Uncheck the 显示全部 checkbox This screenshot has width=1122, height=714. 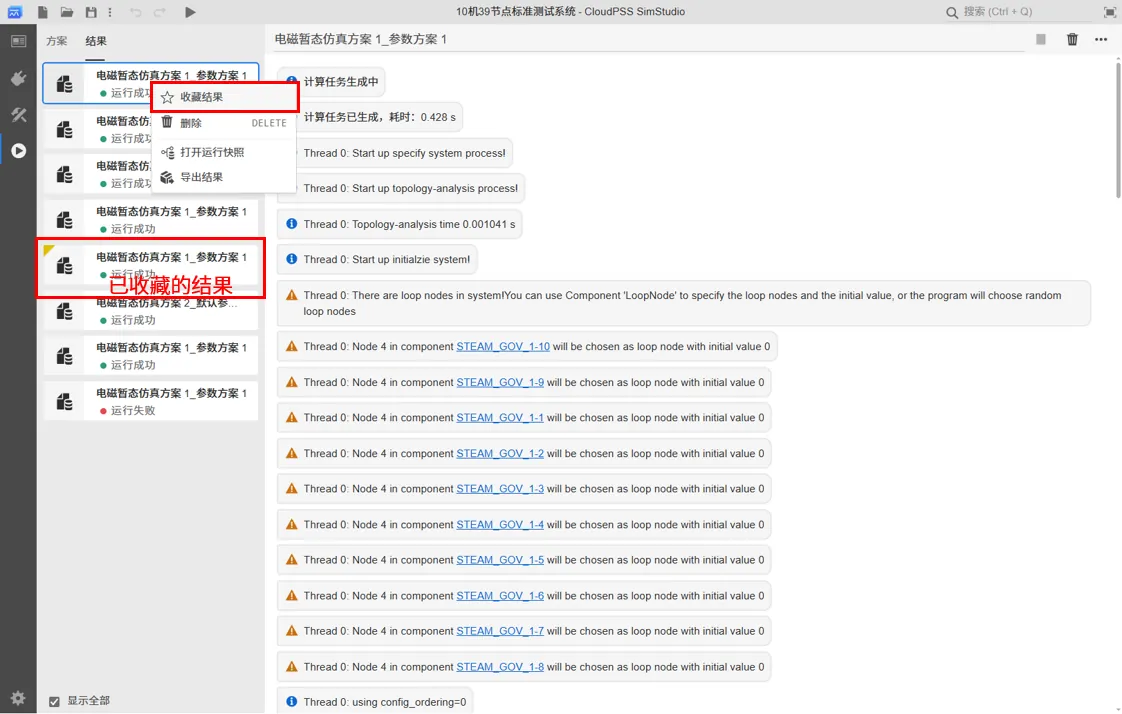[x=55, y=701]
